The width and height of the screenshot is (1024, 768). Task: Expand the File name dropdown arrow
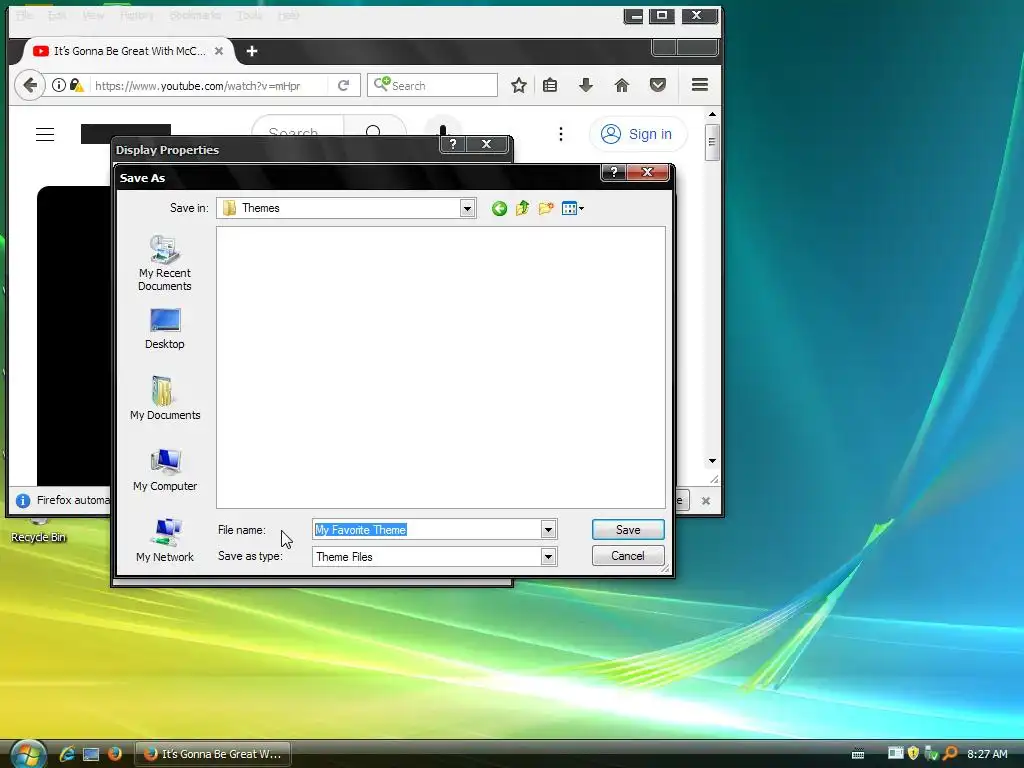(549, 530)
